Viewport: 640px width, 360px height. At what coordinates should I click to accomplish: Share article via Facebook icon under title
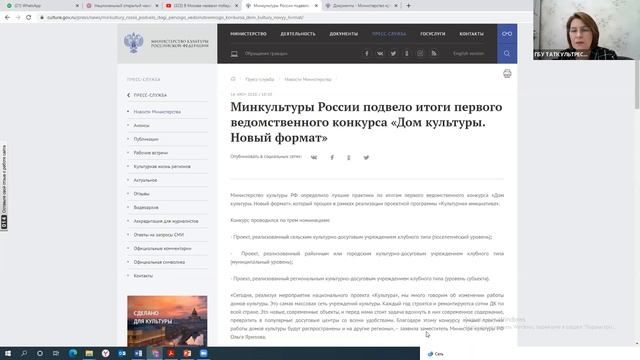tap(332, 158)
